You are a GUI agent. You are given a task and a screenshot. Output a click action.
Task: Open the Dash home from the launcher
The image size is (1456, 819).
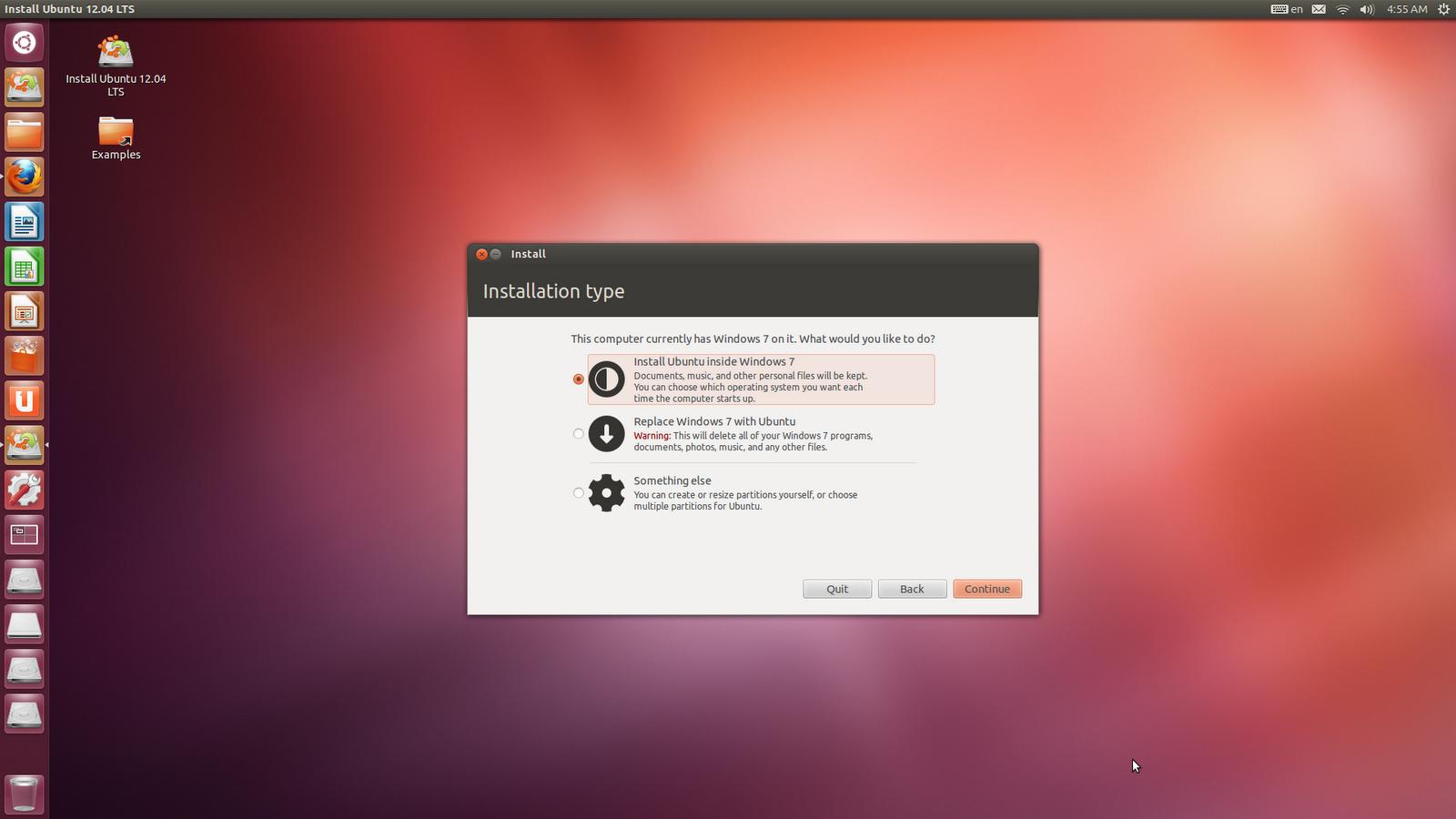[25, 43]
